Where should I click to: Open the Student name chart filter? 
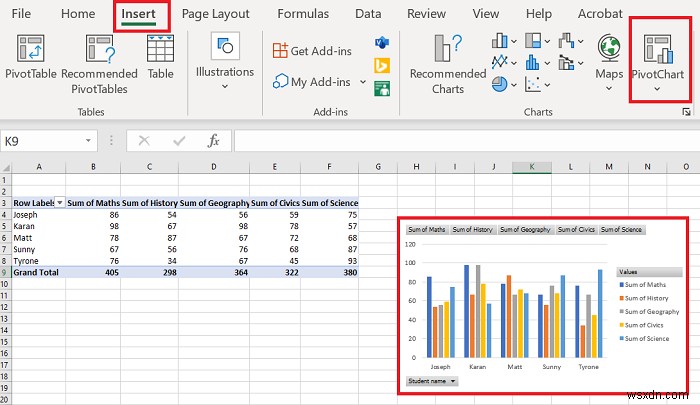(432, 381)
